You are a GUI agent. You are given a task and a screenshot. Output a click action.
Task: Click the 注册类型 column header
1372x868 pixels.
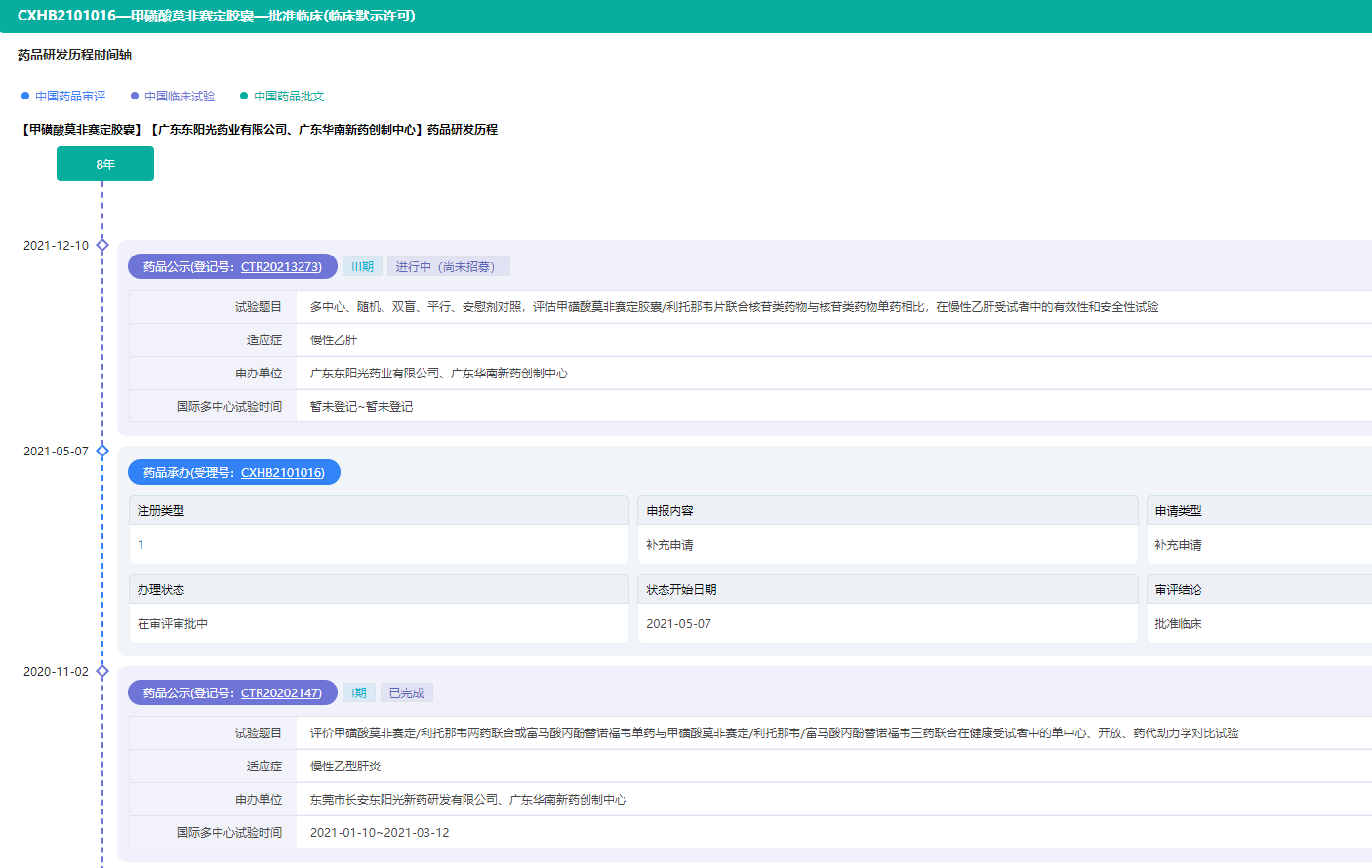pyautogui.click(x=161, y=510)
